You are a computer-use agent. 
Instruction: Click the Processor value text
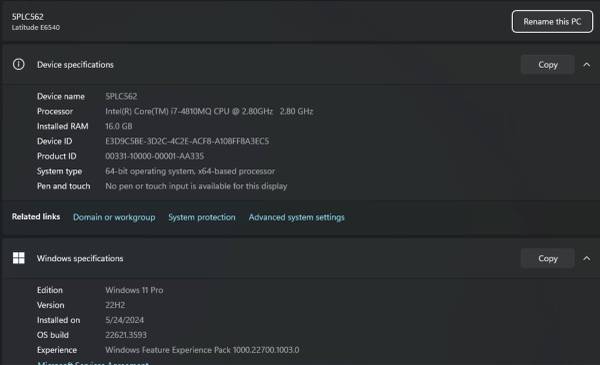(209, 111)
